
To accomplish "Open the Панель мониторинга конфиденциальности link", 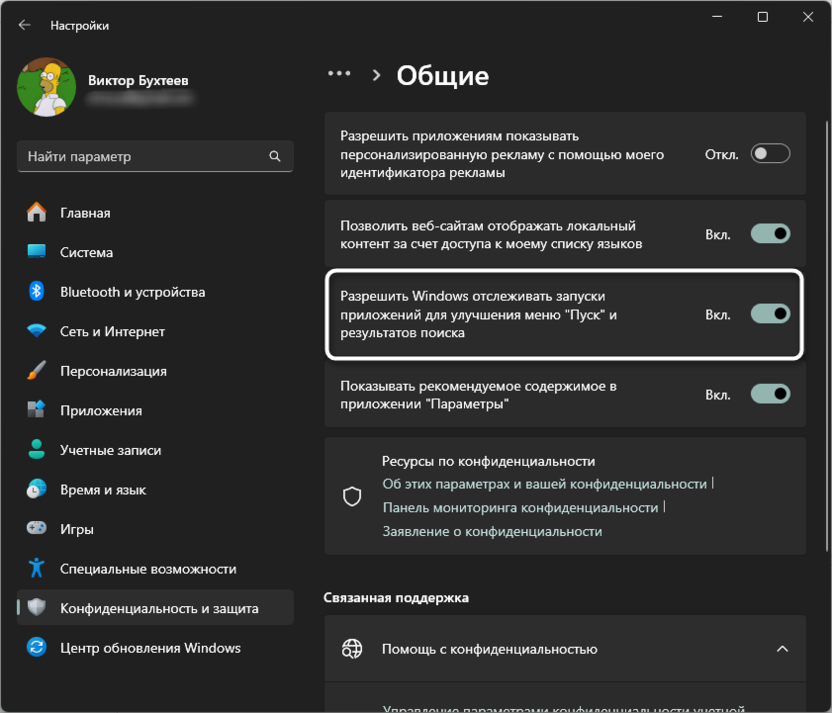I will coord(520,507).
